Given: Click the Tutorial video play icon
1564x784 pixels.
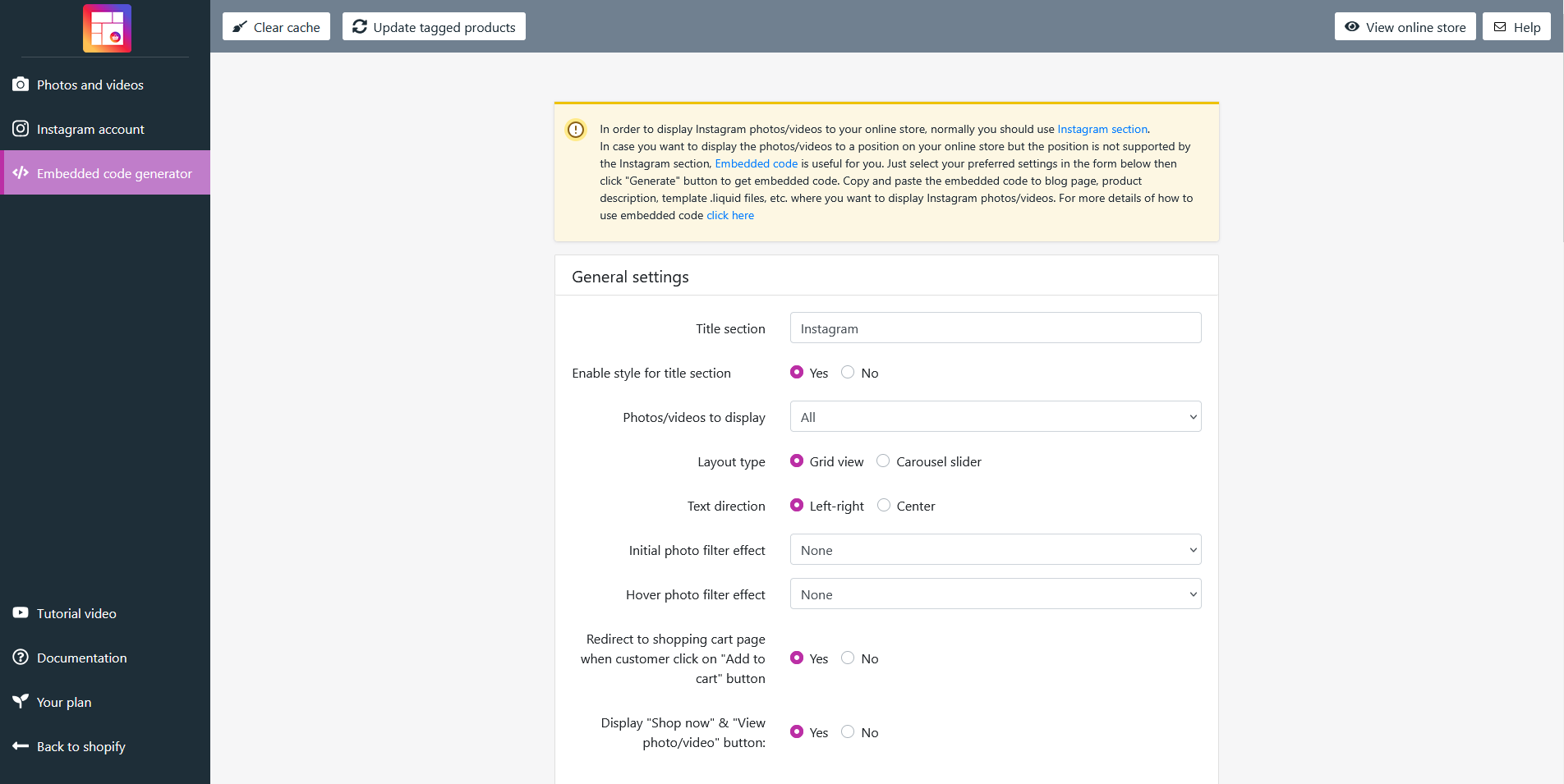Looking at the screenshot, I should point(21,613).
